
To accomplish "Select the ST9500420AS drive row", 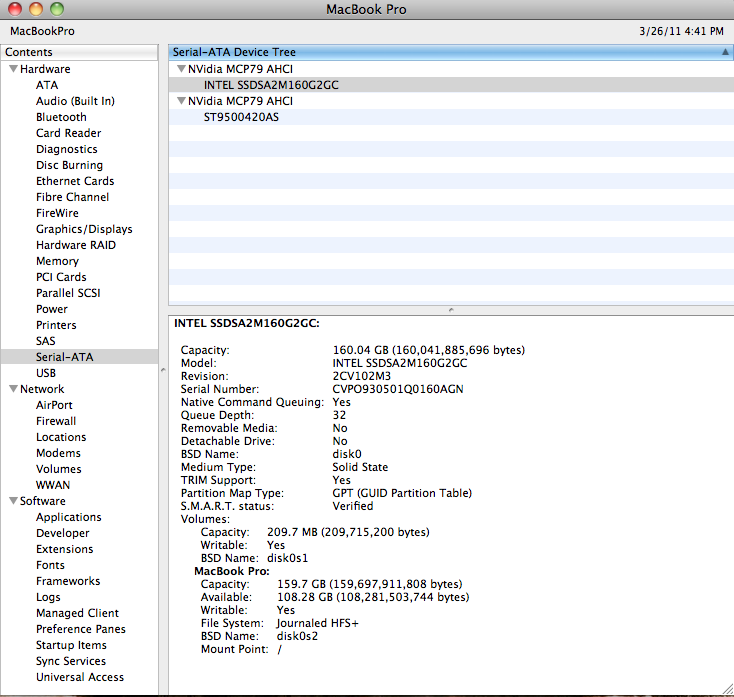I will [451, 117].
